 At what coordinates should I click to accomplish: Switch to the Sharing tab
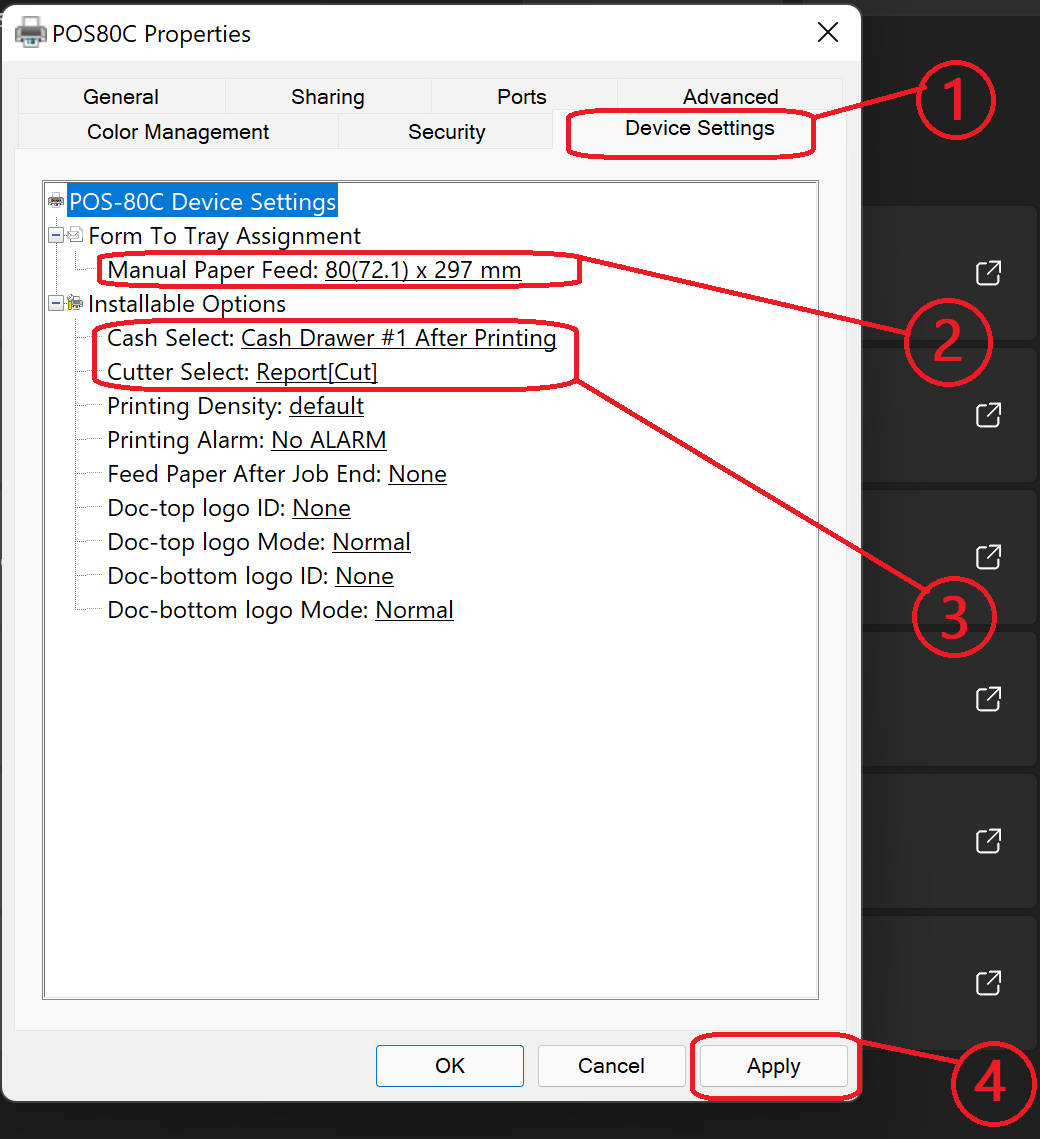(x=328, y=97)
